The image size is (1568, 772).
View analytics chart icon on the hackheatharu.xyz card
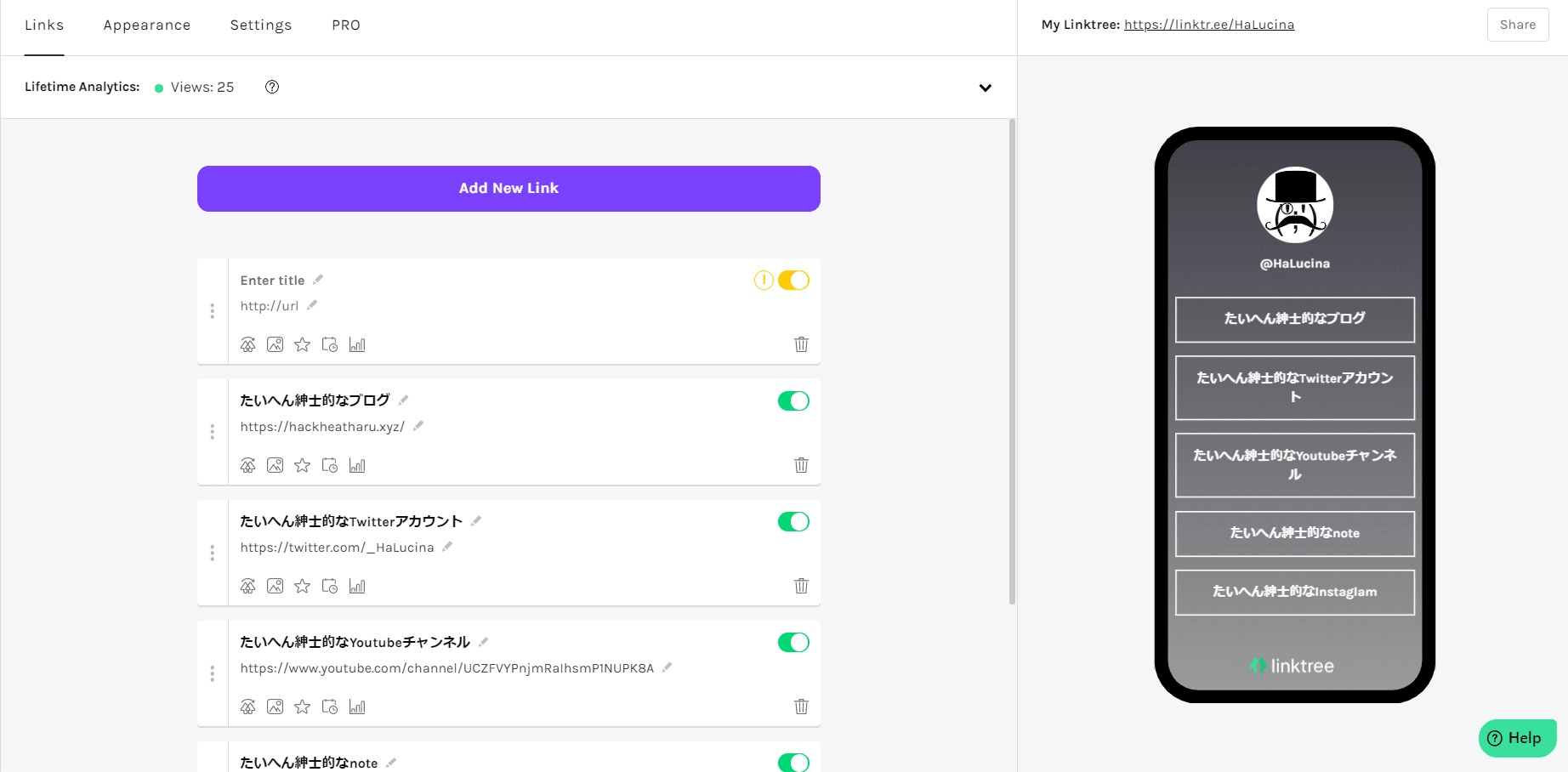point(357,465)
